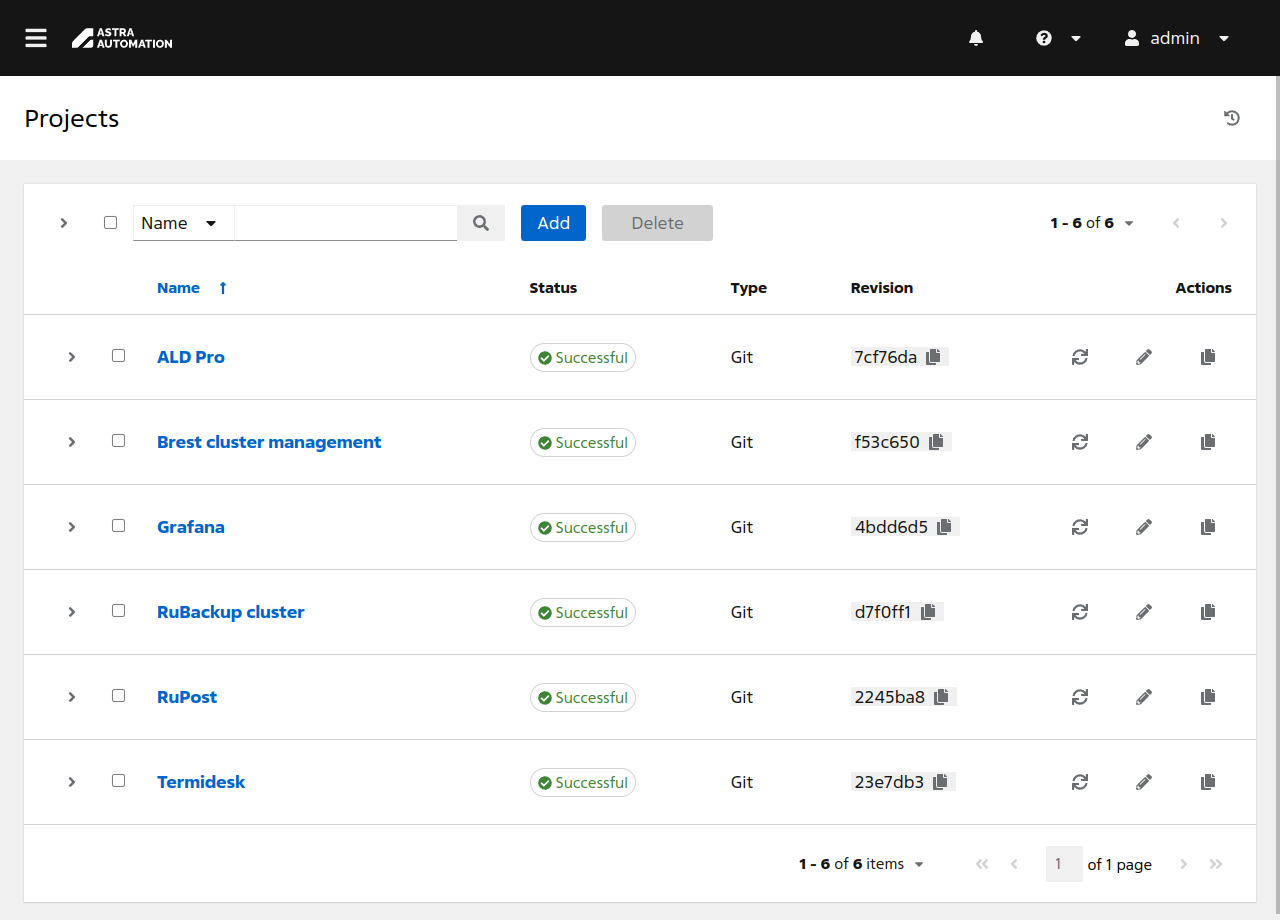Copy the Brest cluster management project
Screen dimensions: 1280x920
[1208, 442]
